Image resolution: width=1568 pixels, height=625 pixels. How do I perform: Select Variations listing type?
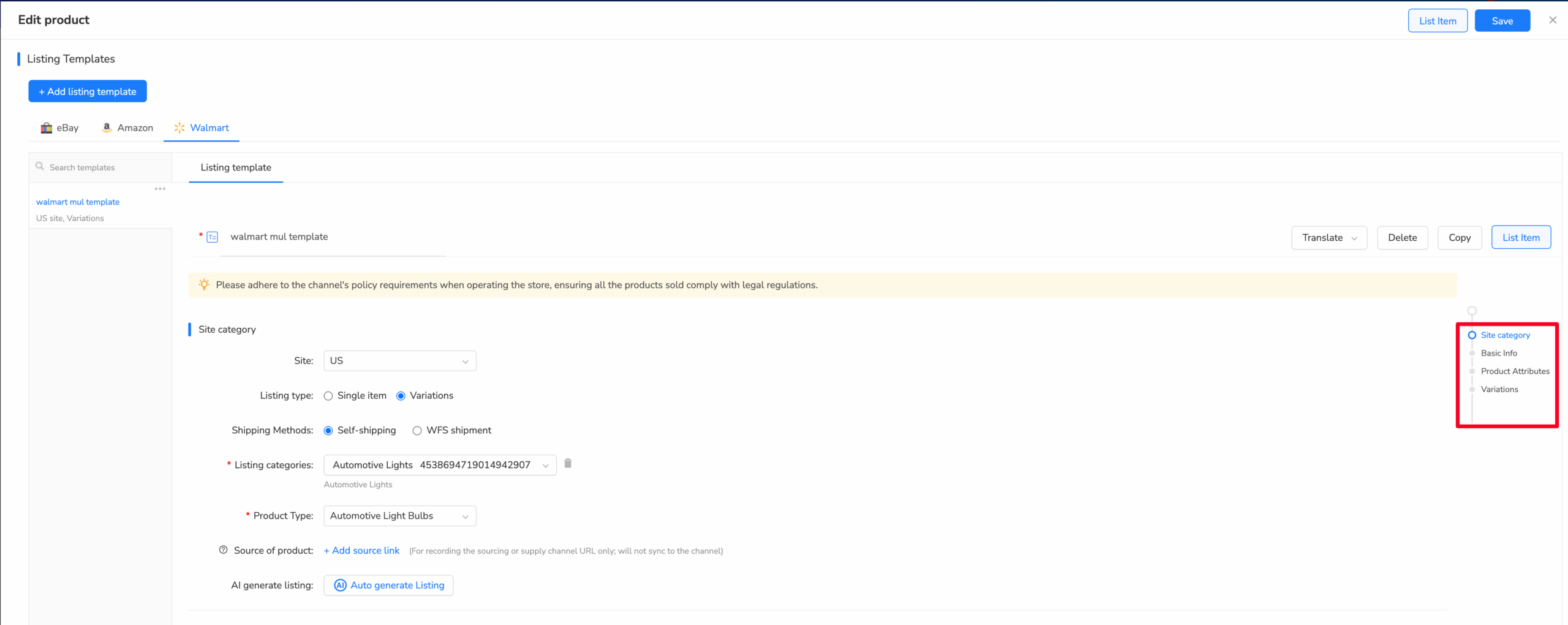[401, 396]
